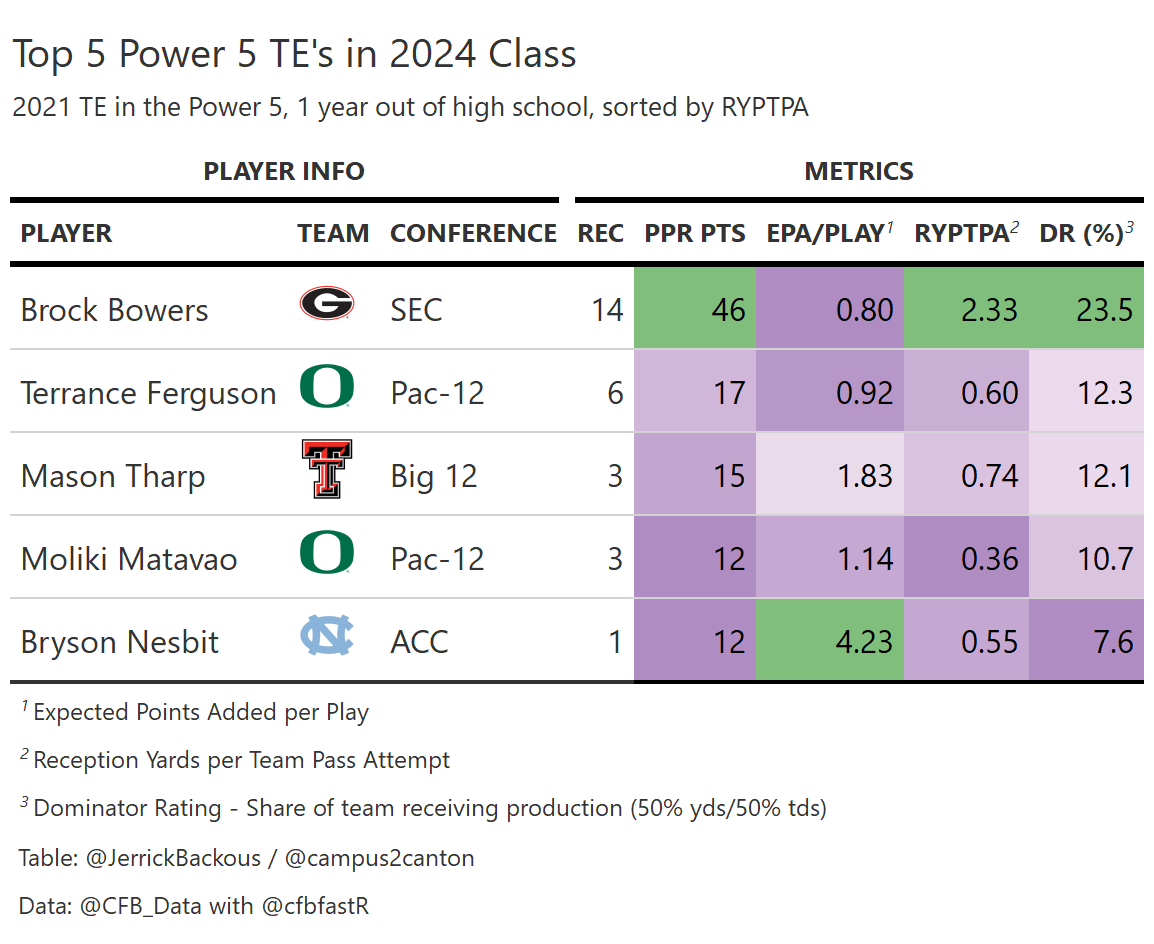Select the Bryson Nesbit player name

[119, 642]
